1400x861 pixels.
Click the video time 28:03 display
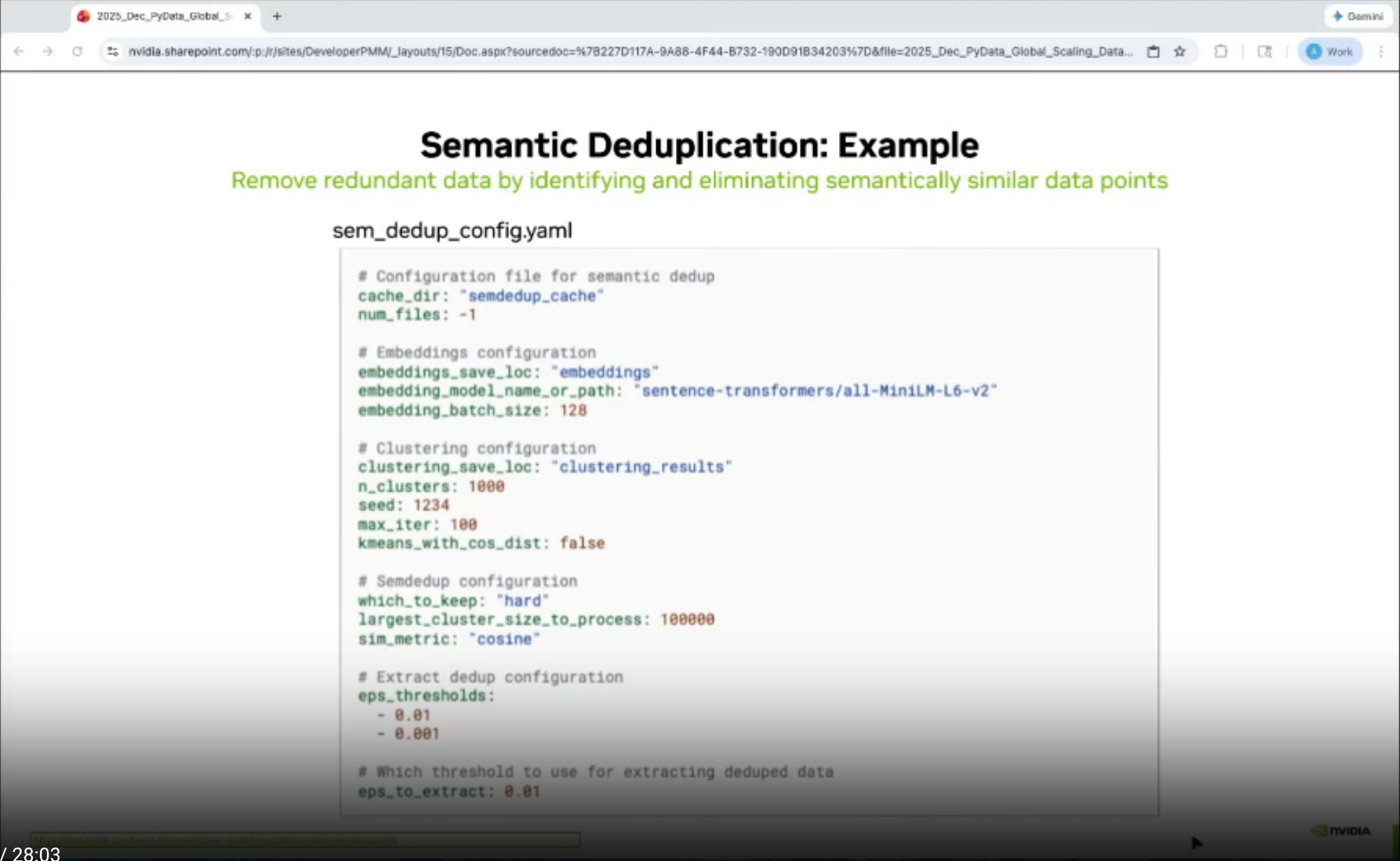tap(35, 853)
